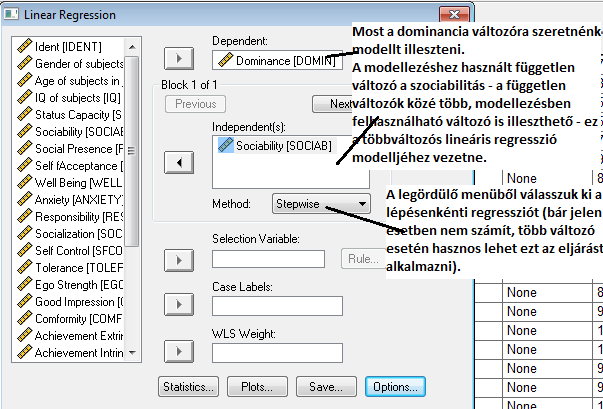Open the Statistics... dialog

[187, 386]
